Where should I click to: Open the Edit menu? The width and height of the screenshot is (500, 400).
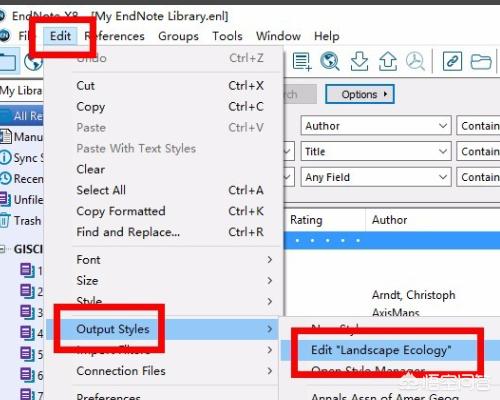[x=60, y=36]
